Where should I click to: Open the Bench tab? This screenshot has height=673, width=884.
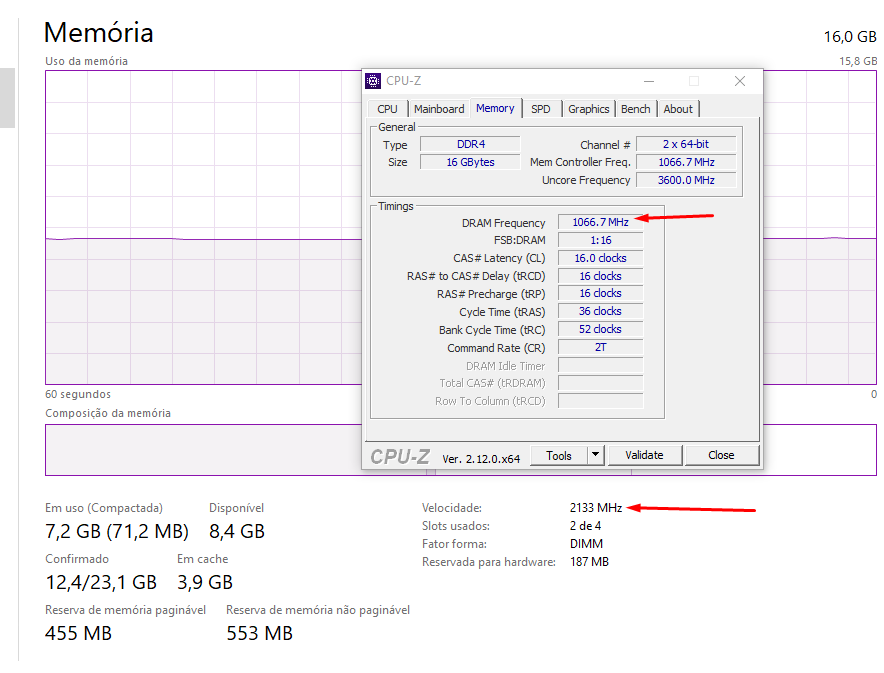635,109
